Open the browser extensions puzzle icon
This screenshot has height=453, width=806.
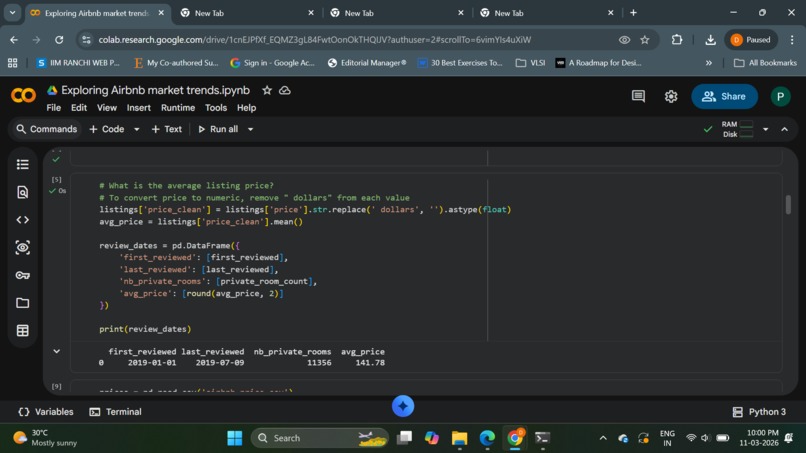click(677, 40)
